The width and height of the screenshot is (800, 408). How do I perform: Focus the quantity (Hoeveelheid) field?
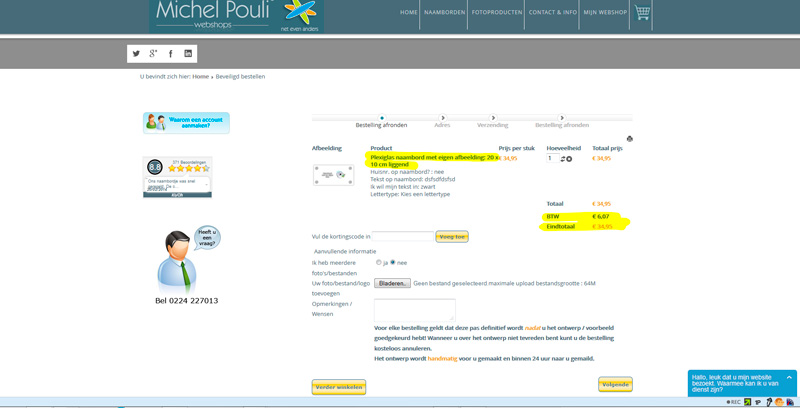[553, 159]
